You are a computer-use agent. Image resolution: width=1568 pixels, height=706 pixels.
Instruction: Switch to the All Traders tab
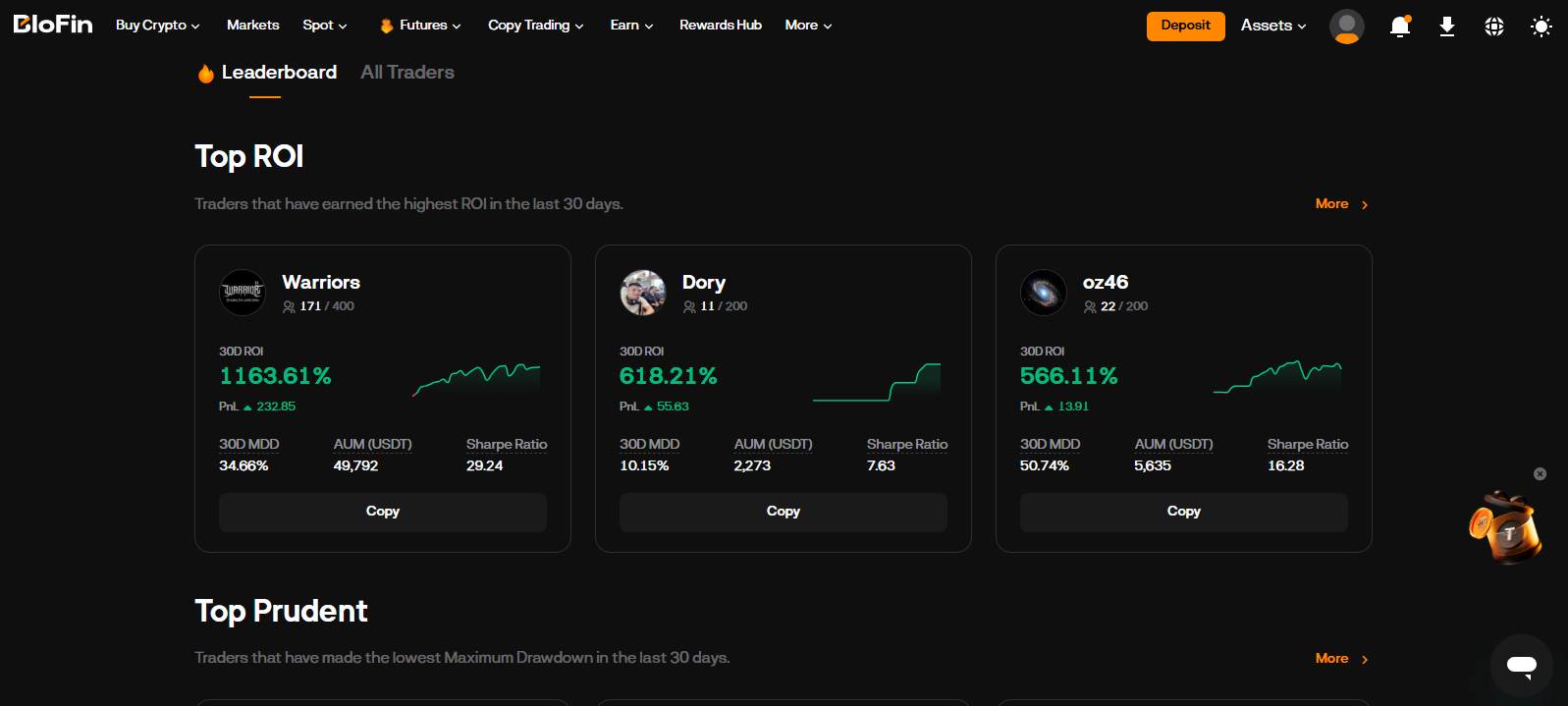(407, 73)
